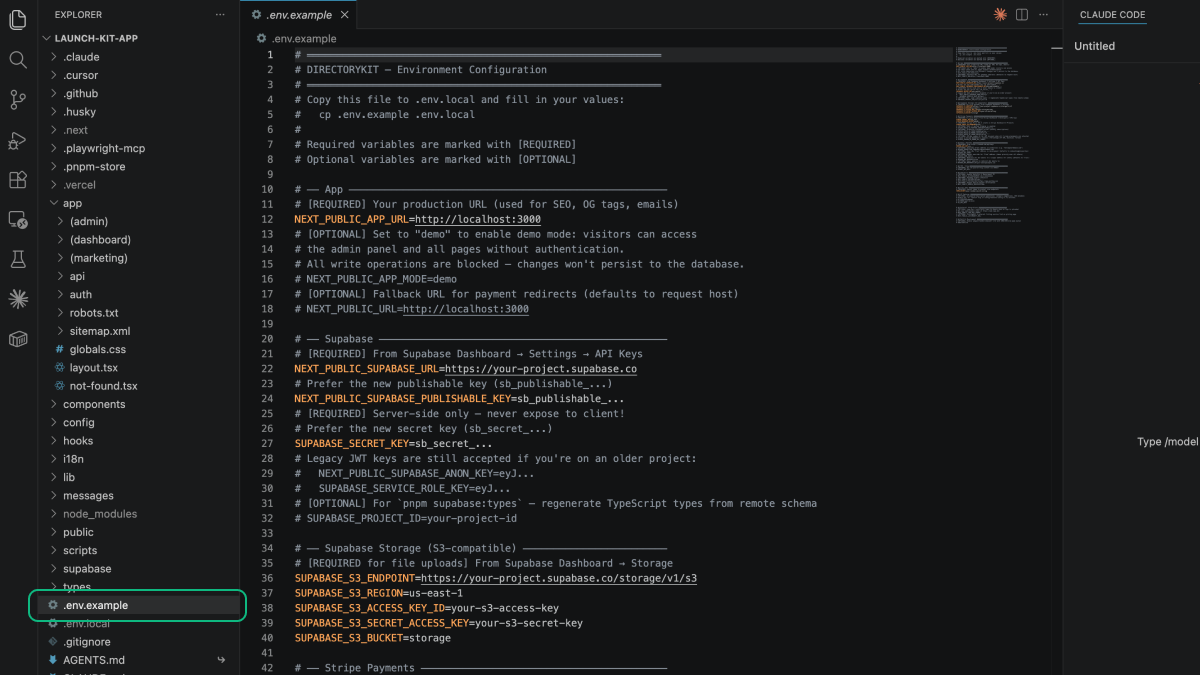Viewport: 1200px width, 675px height.
Task: Open globals.css from the file tree
Action: tap(97, 349)
